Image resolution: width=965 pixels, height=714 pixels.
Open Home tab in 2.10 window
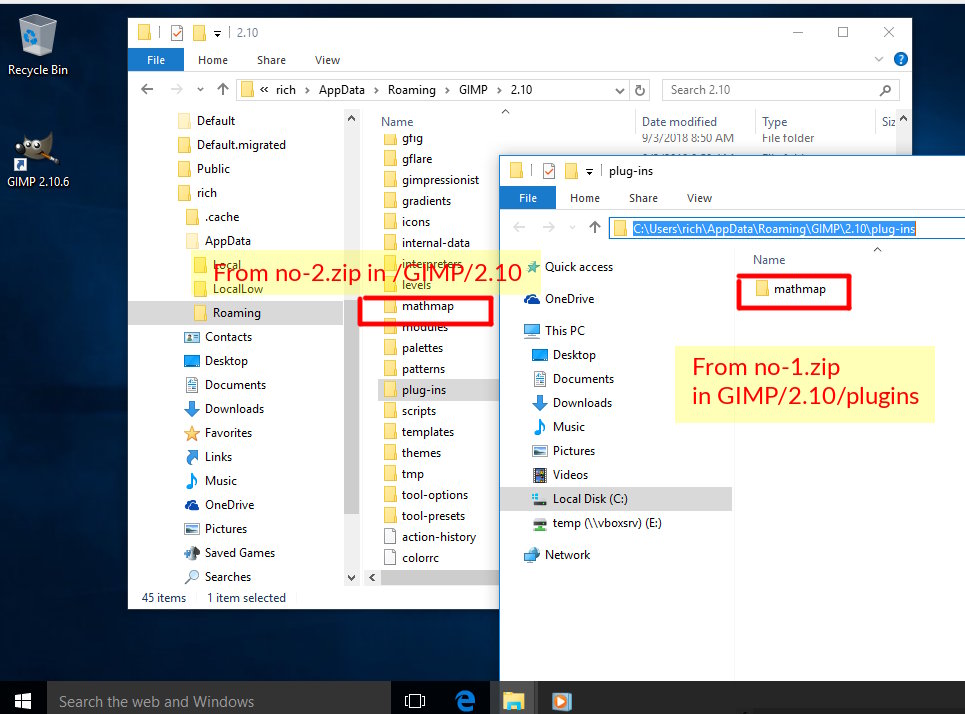click(x=213, y=60)
